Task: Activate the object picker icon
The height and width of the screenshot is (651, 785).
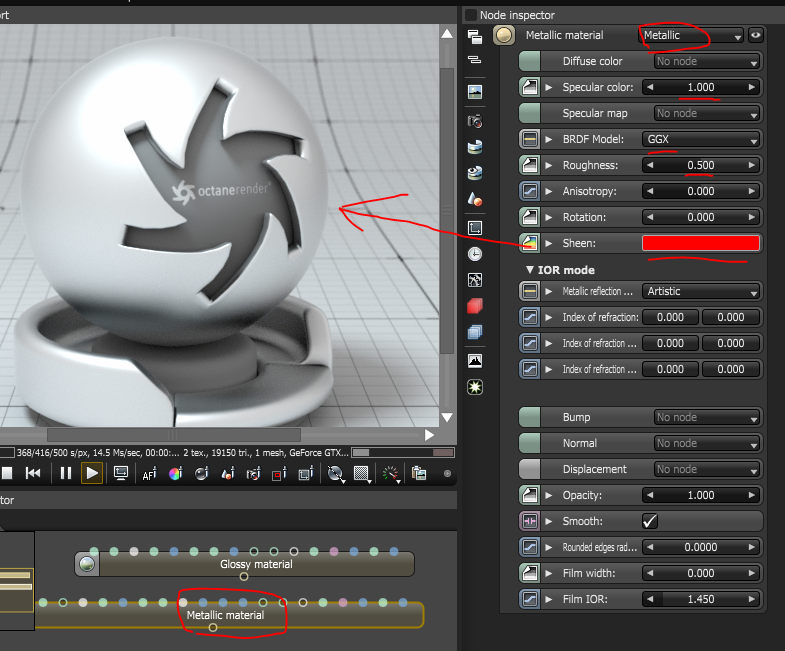Action: click(228, 473)
